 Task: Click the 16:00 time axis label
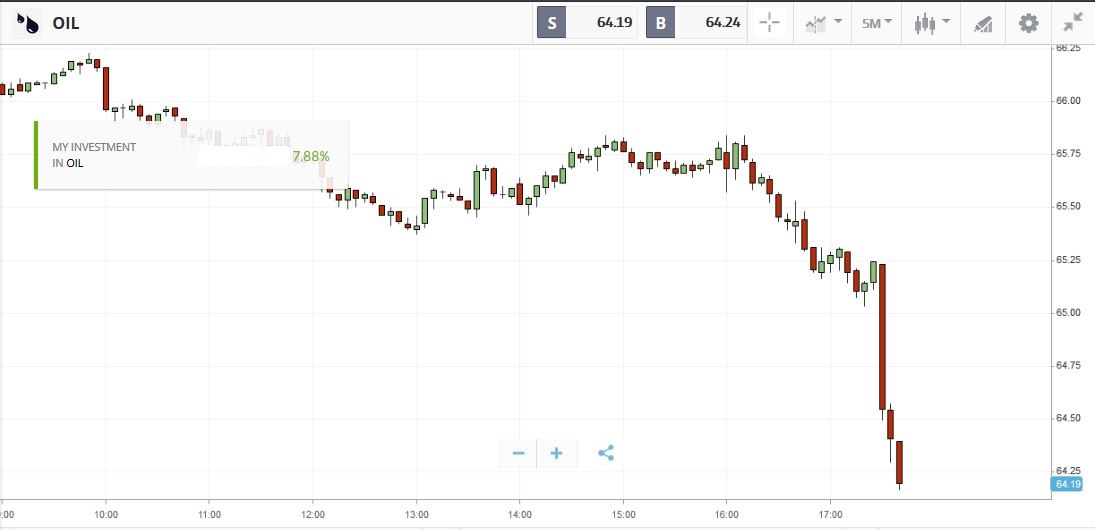(727, 515)
